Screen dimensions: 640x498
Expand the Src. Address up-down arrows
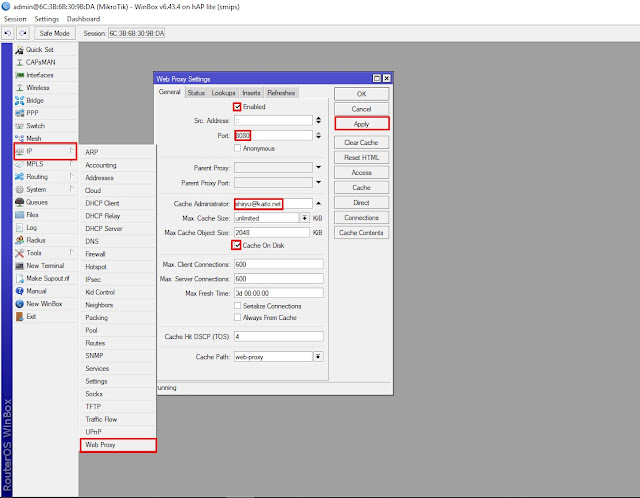tap(318, 120)
